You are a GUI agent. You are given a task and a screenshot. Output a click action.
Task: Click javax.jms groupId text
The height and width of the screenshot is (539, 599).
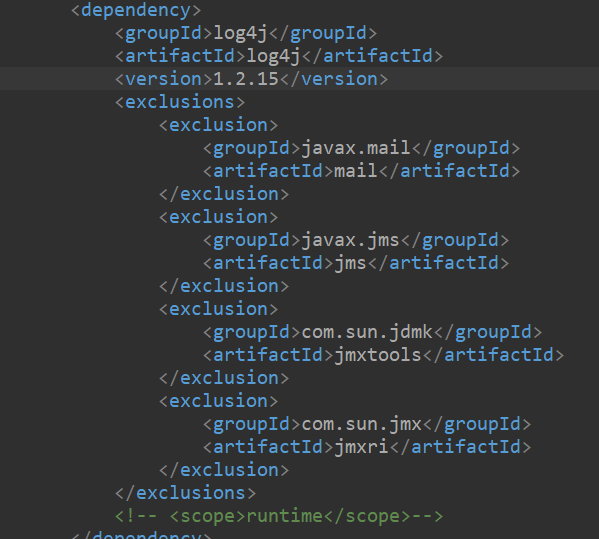pyautogui.click(x=350, y=240)
